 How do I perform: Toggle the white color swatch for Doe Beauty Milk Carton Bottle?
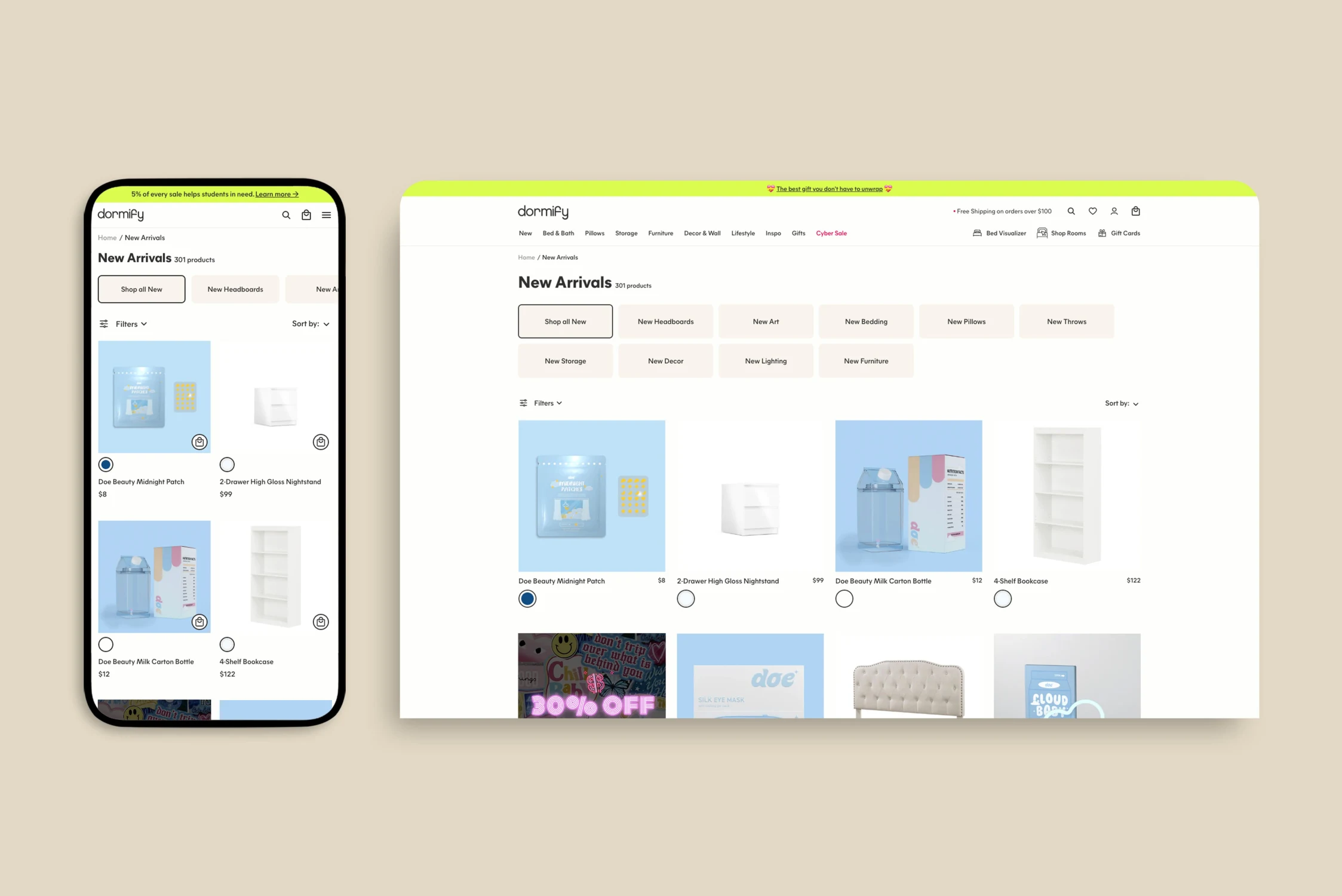pyautogui.click(x=843, y=598)
